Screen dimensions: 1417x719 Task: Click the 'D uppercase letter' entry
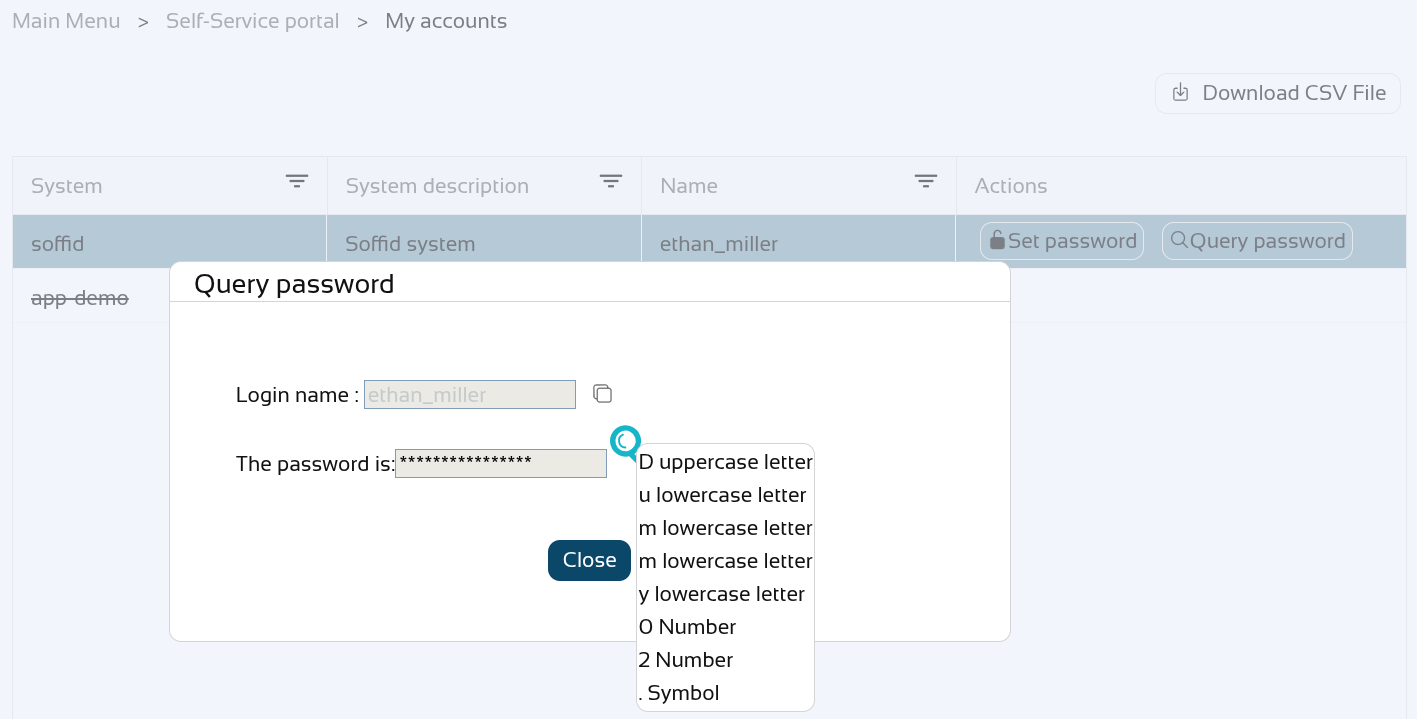(x=725, y=462)
